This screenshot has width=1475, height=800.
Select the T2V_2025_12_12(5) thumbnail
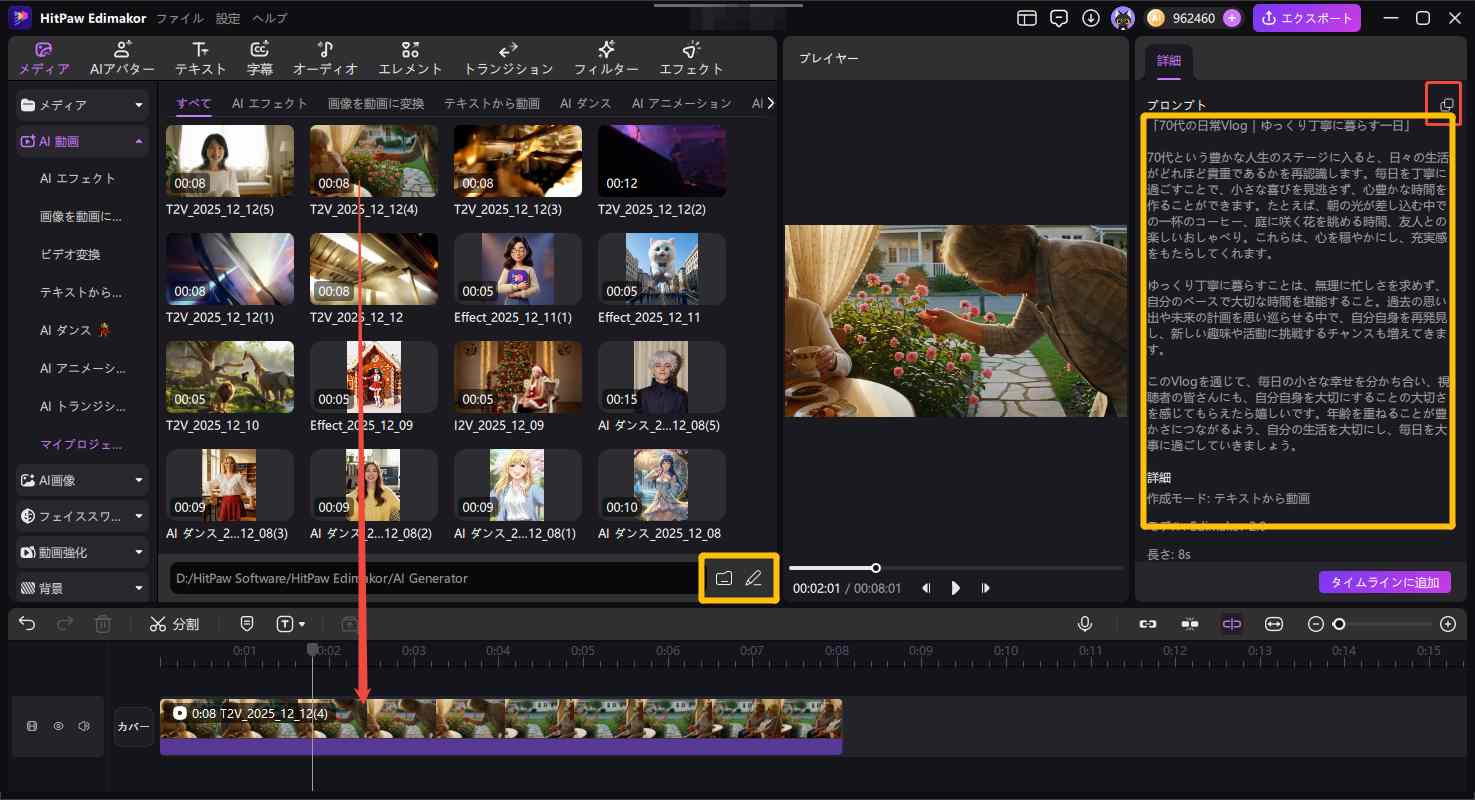pos(229,160)
